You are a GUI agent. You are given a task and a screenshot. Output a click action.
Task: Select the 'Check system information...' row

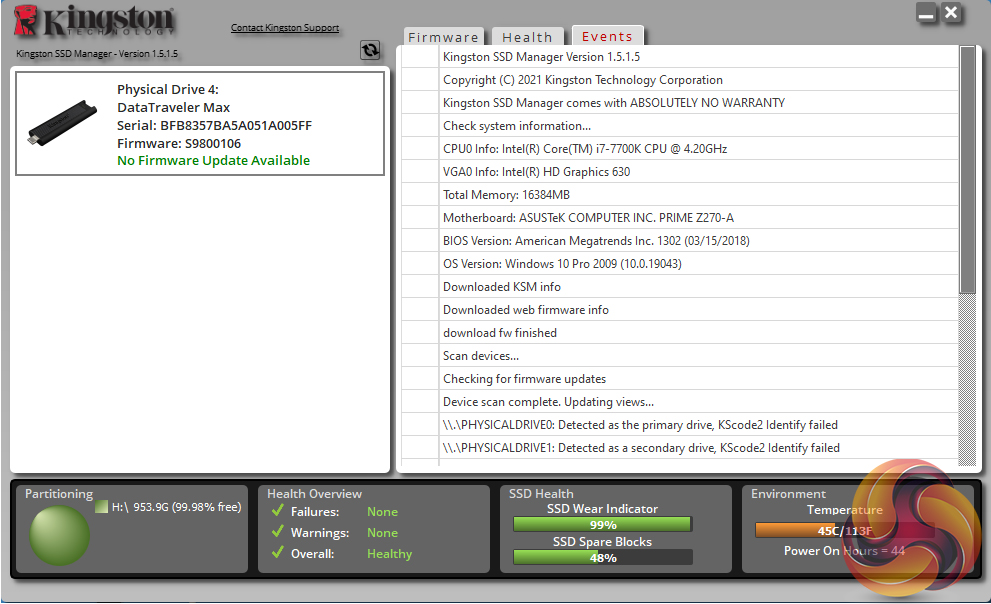tap(680, 126)
